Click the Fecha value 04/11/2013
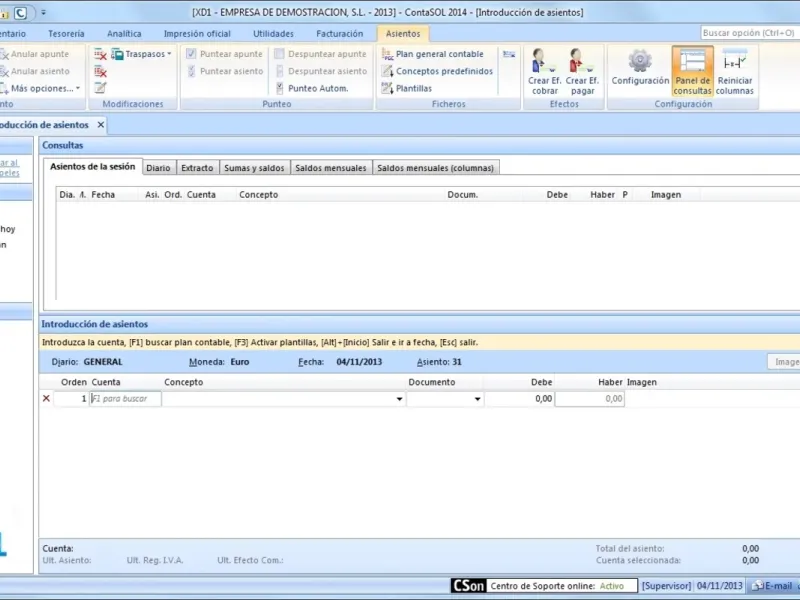Image resolution: width=800 pixels, height=600 pixels. coord(359,362)
